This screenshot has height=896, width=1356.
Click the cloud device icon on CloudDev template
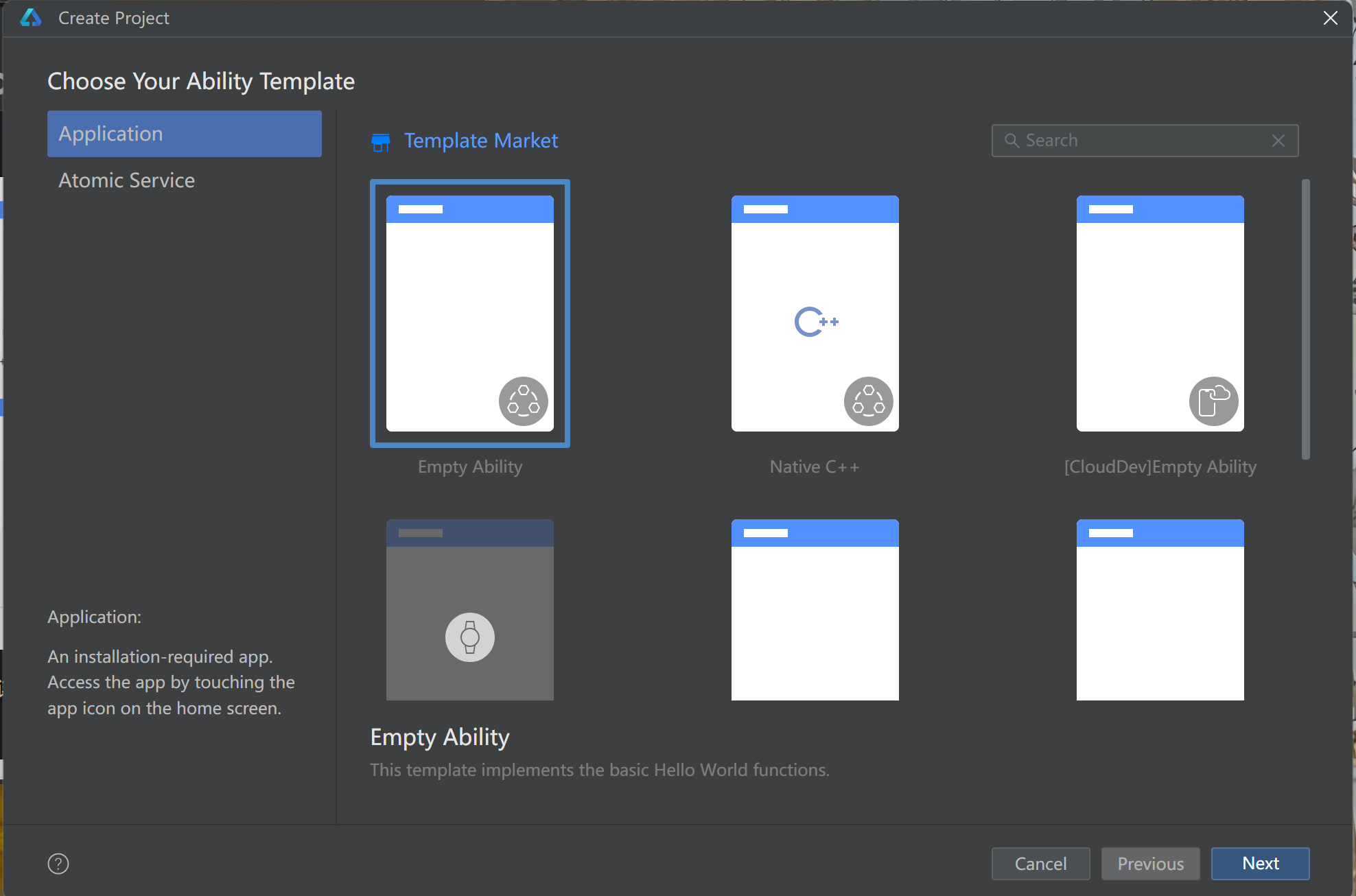[x=1214, y=401]
